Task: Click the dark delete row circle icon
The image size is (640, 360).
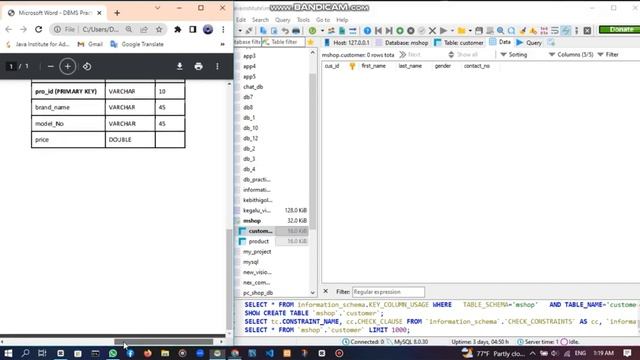Action: [411, 31]
